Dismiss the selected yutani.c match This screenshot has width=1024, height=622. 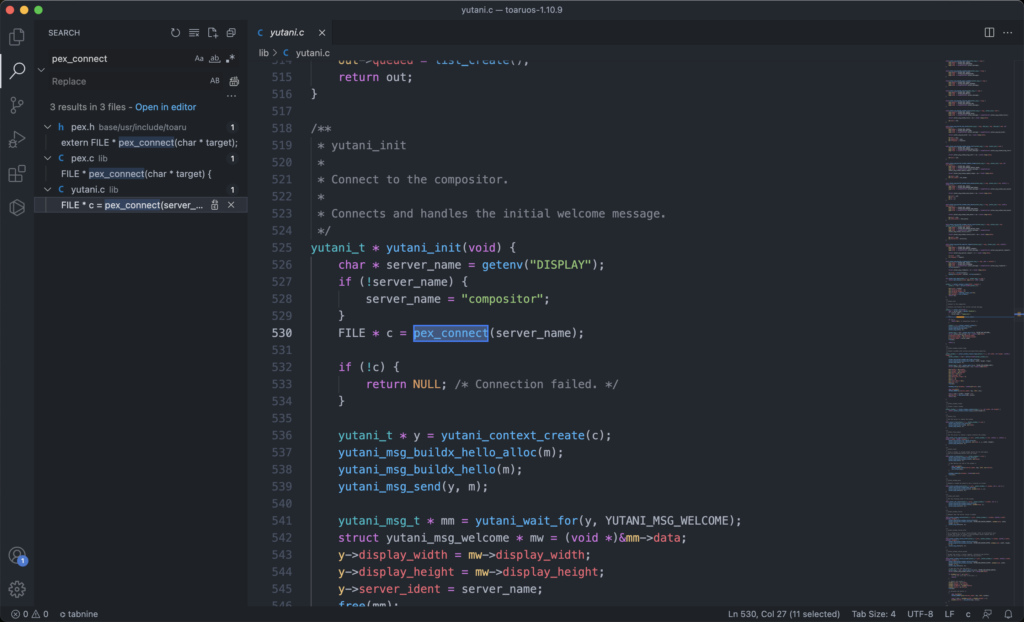coord(231,205)
